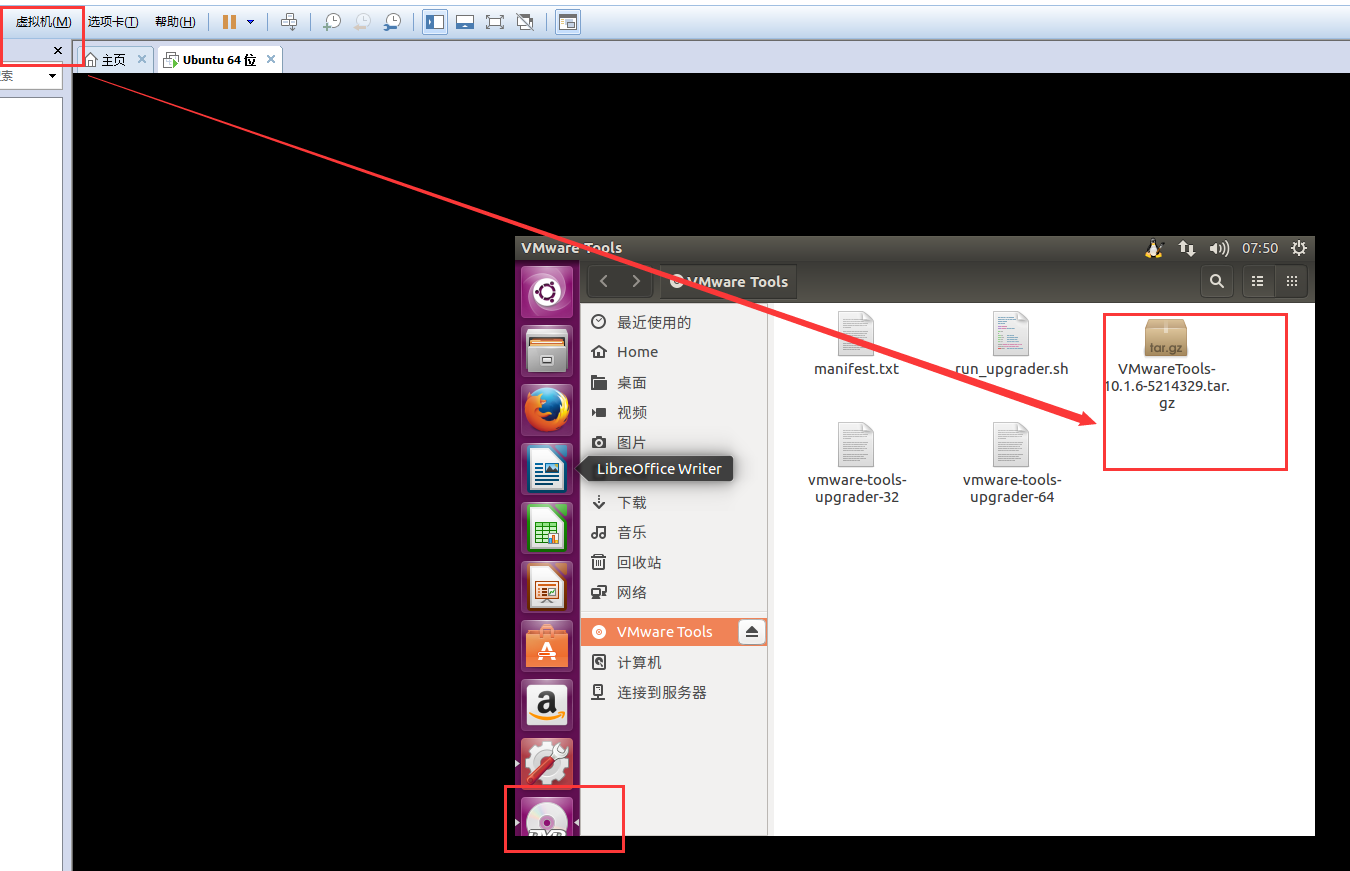Select the vmware-tools-upgrader-64 file
This screenshot has height=871, width=1350.
(1011, 462)
